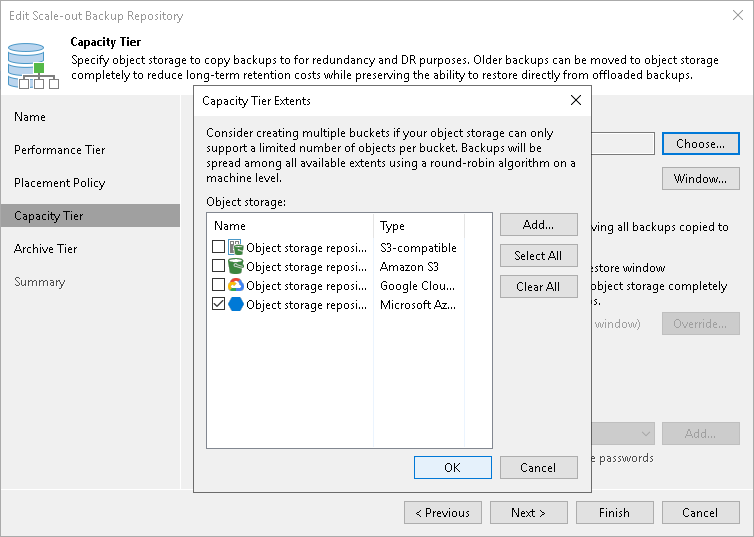
Task: Click Add button in Capacity Tier Extents
Action: click(539, 225)
